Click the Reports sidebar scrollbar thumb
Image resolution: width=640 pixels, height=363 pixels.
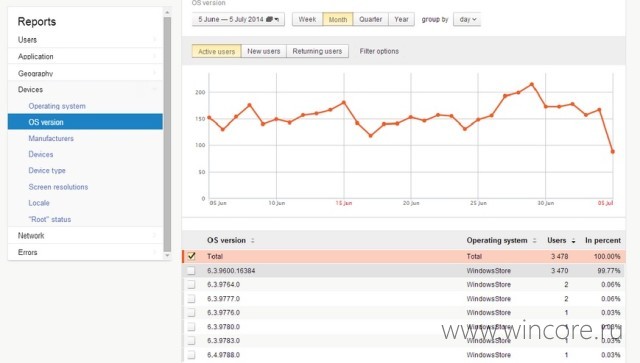click(x=167, y=134)
